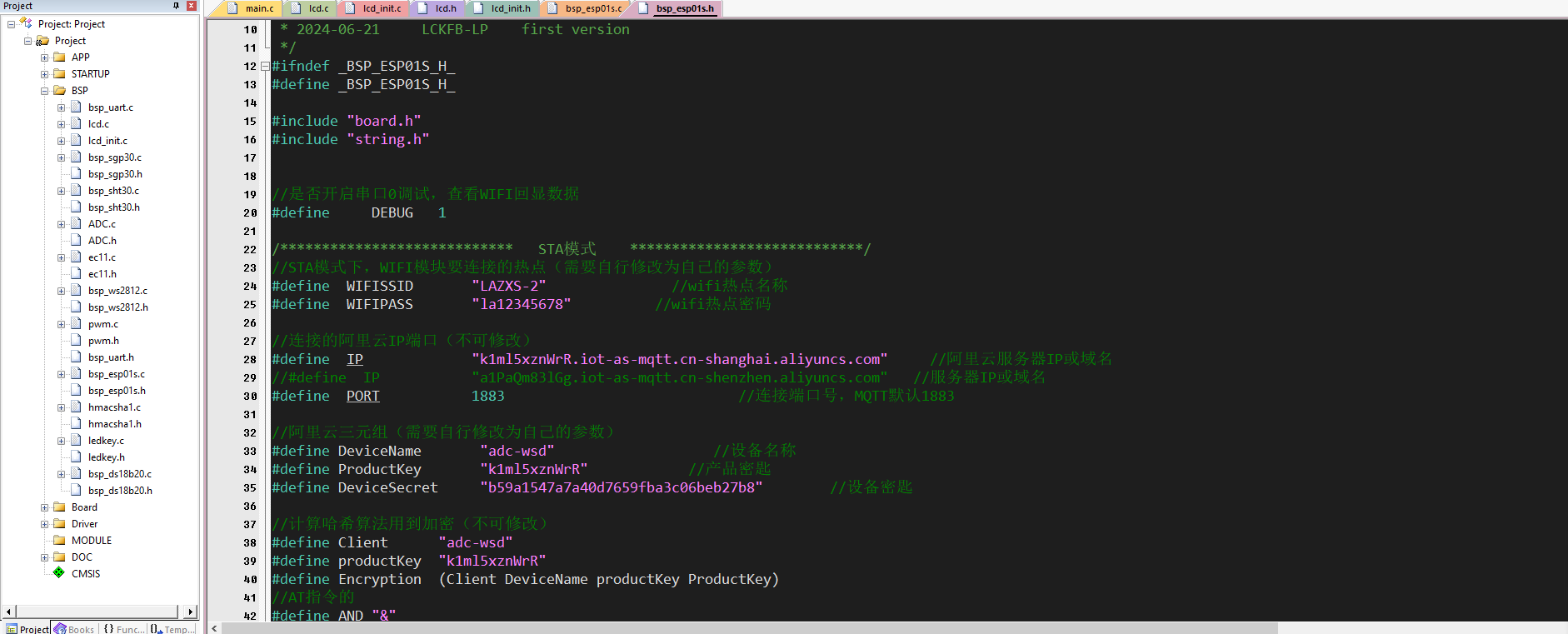Click the workspace icon beside Project: Project
The width and height of the screenshot is (1568, 634).
pos(26,23)
